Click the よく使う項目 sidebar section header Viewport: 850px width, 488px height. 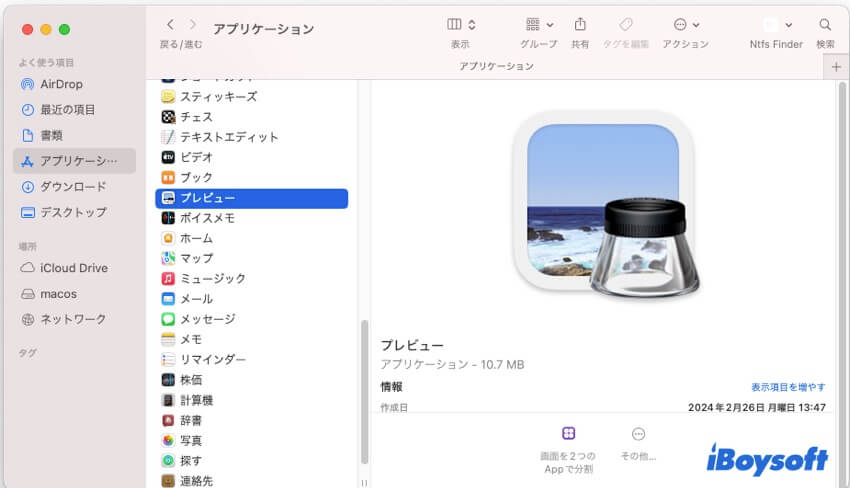(x=46, y=63)
